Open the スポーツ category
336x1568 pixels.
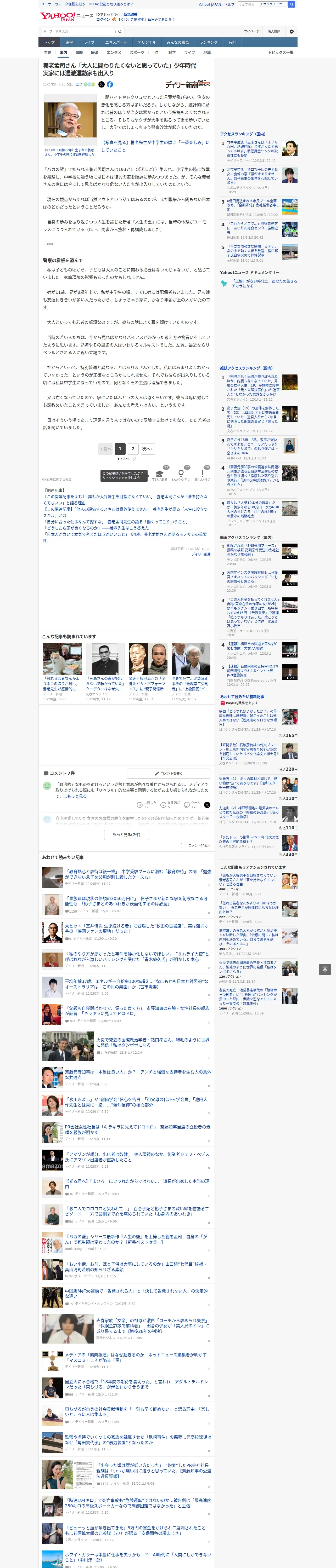(x=137, y=52)
